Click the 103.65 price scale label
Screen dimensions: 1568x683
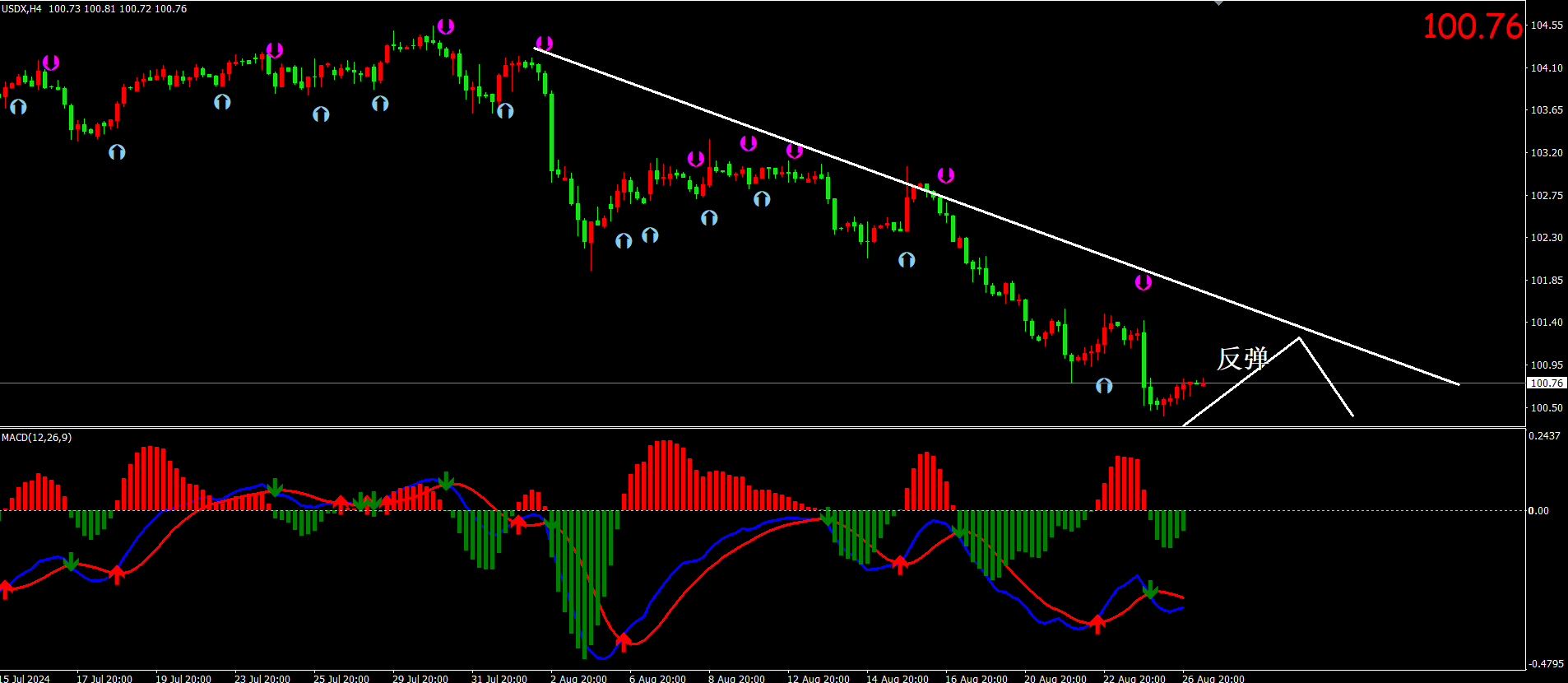click(1547, 110)
